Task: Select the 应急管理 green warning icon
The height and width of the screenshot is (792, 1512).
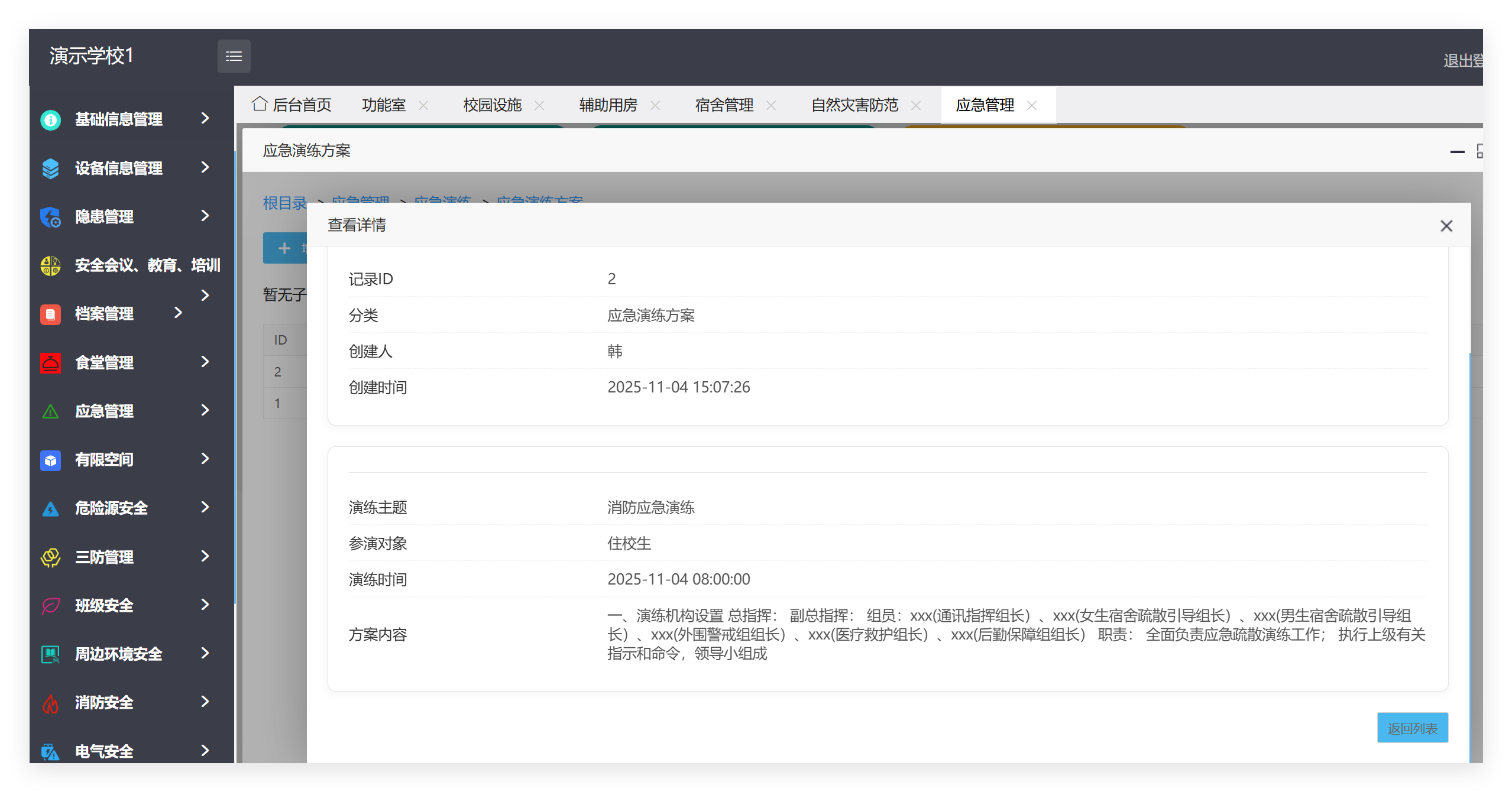Action: (50, 411)
